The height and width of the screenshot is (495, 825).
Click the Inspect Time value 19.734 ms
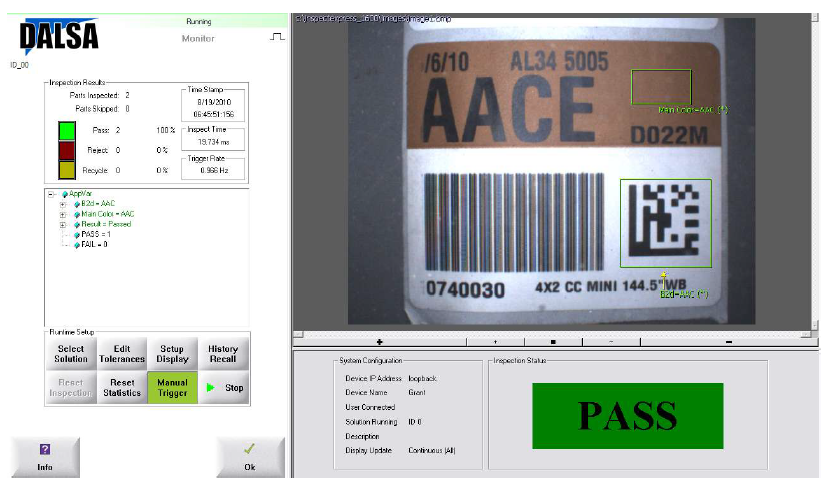pyautogui.click(x=214, y=142)
